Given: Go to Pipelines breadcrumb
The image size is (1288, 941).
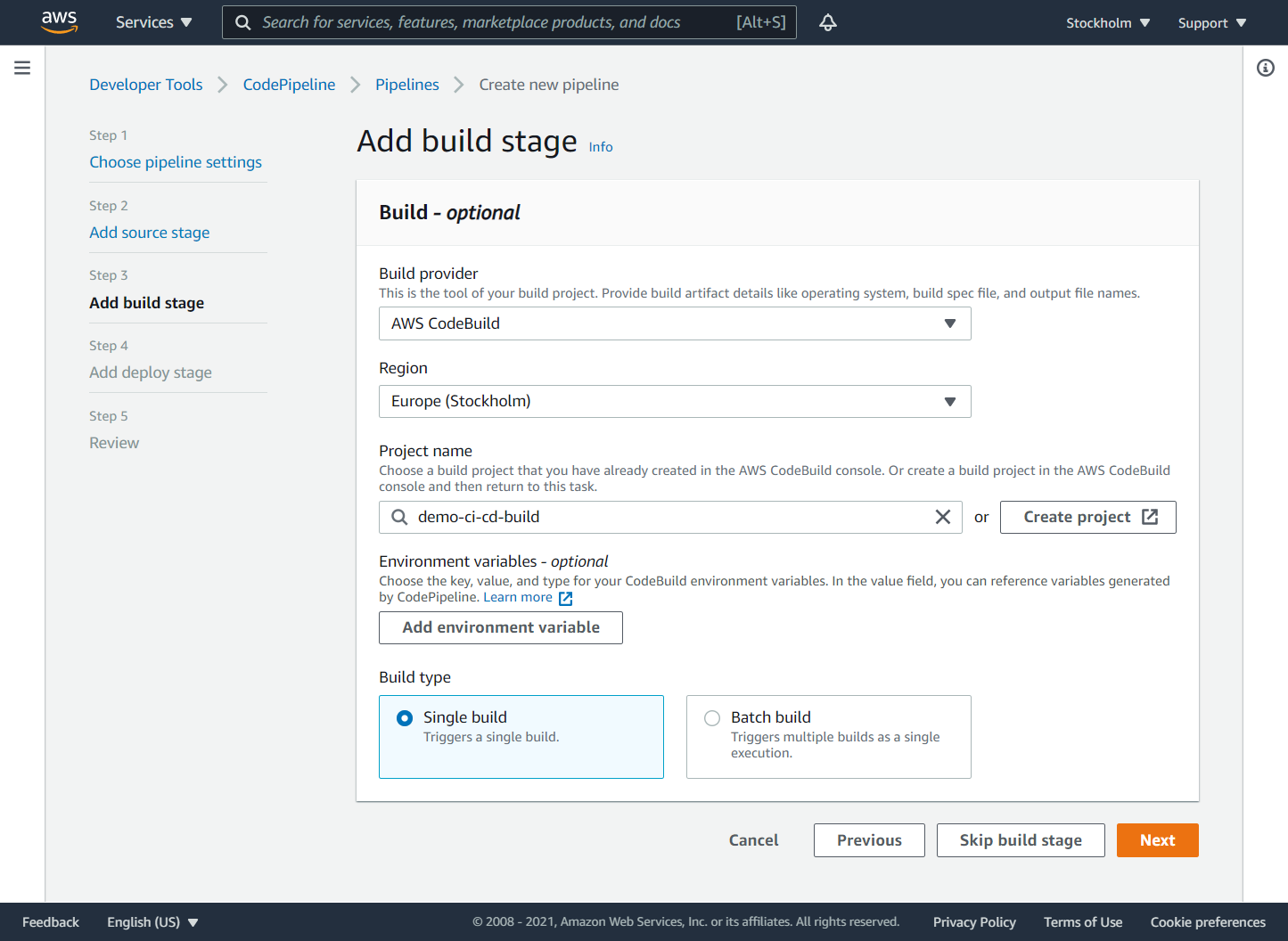Looking at the screenshot, I should tap(407, 85).
